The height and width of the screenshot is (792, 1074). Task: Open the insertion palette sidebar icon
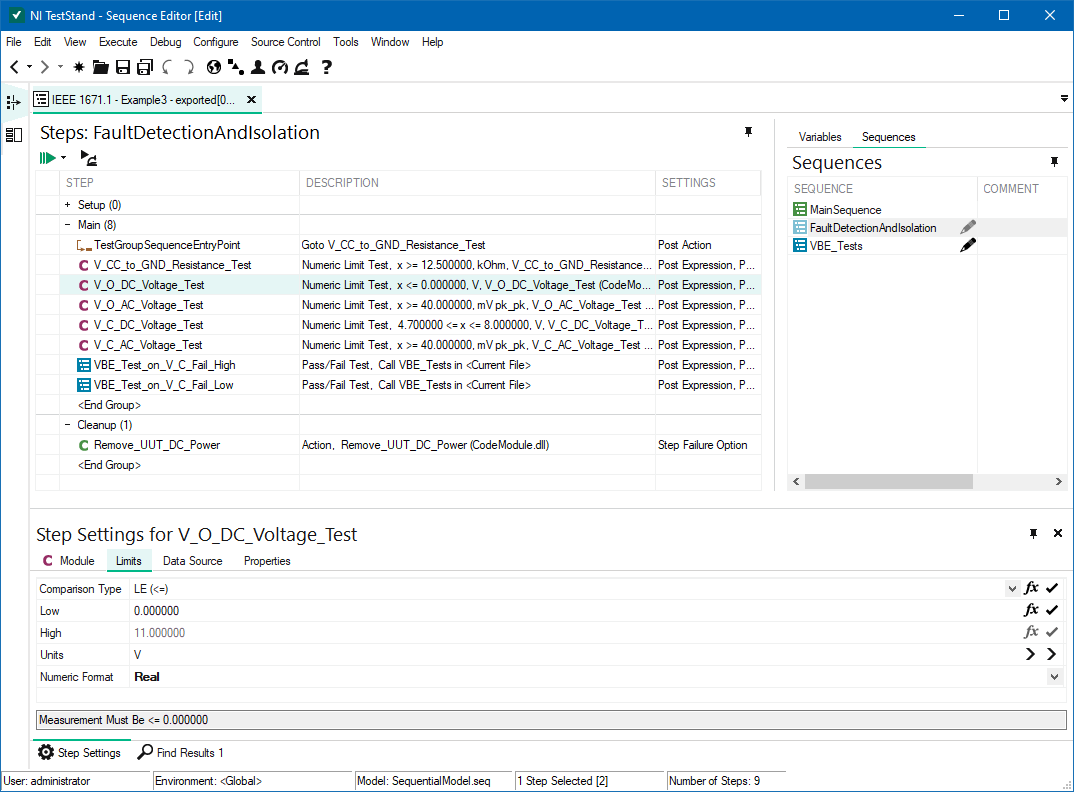[14, 103]
